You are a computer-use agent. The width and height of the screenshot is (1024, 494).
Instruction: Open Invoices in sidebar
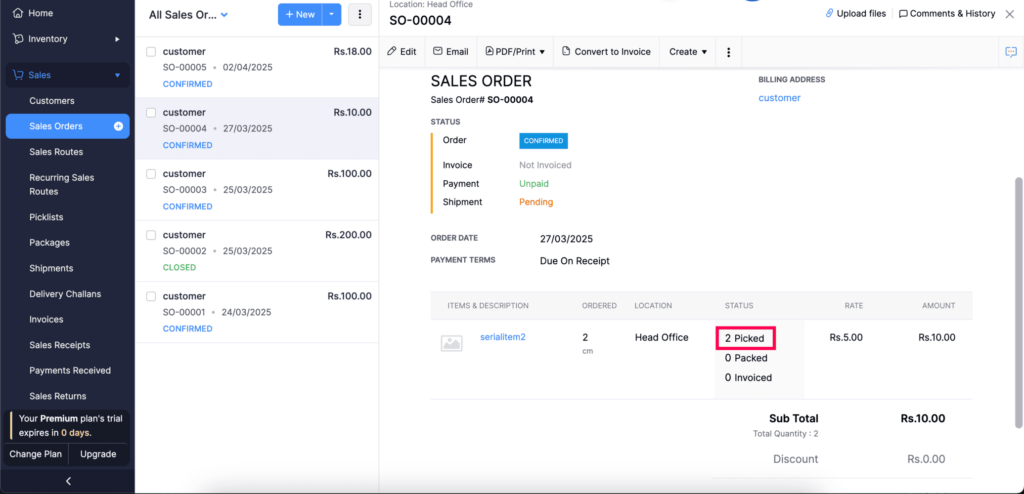[x=46, y=320]
